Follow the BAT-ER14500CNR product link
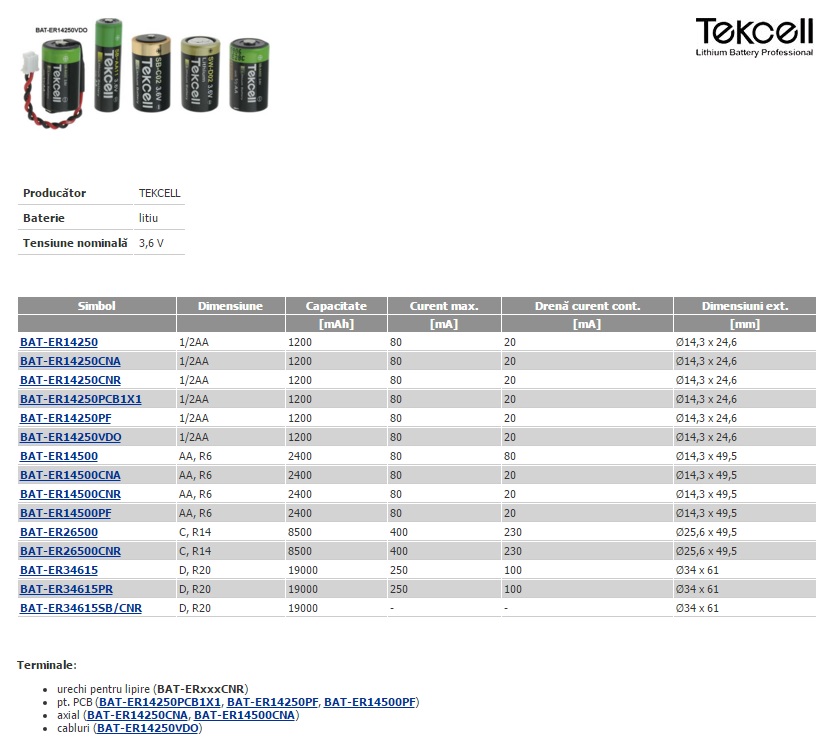 [x=70, y=494]
